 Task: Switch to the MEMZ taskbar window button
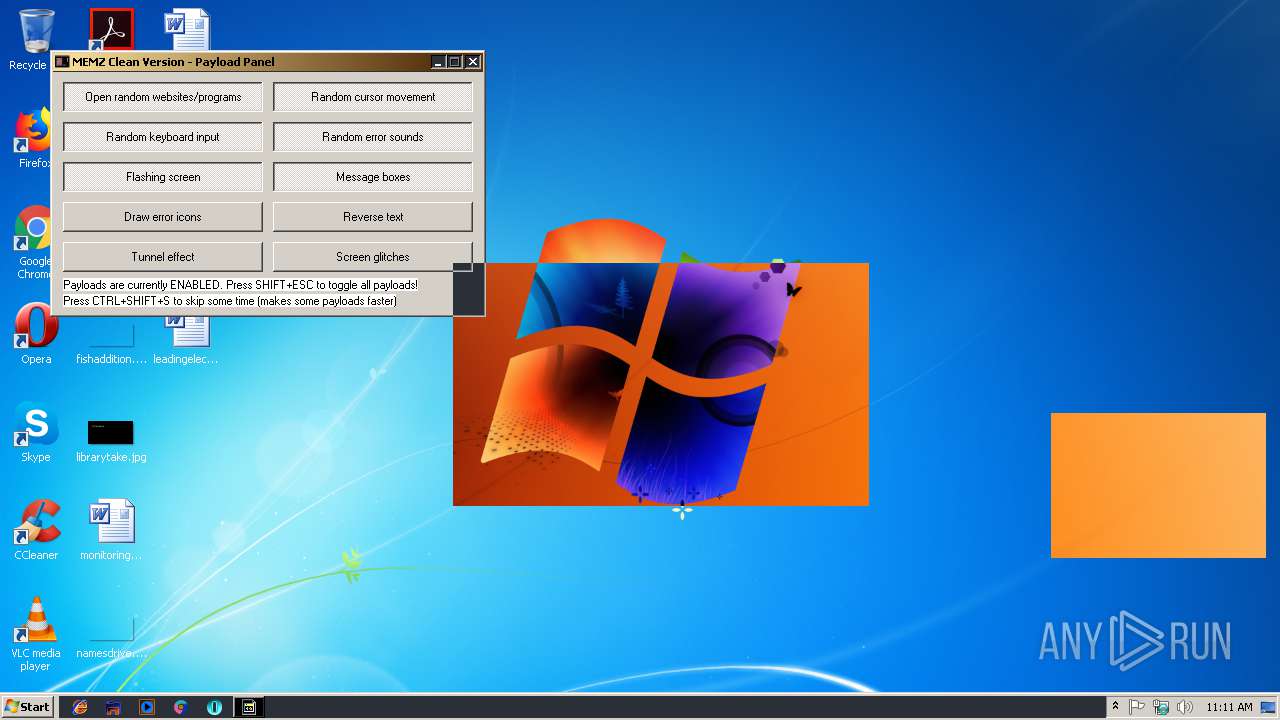click(x=249, y=707)
